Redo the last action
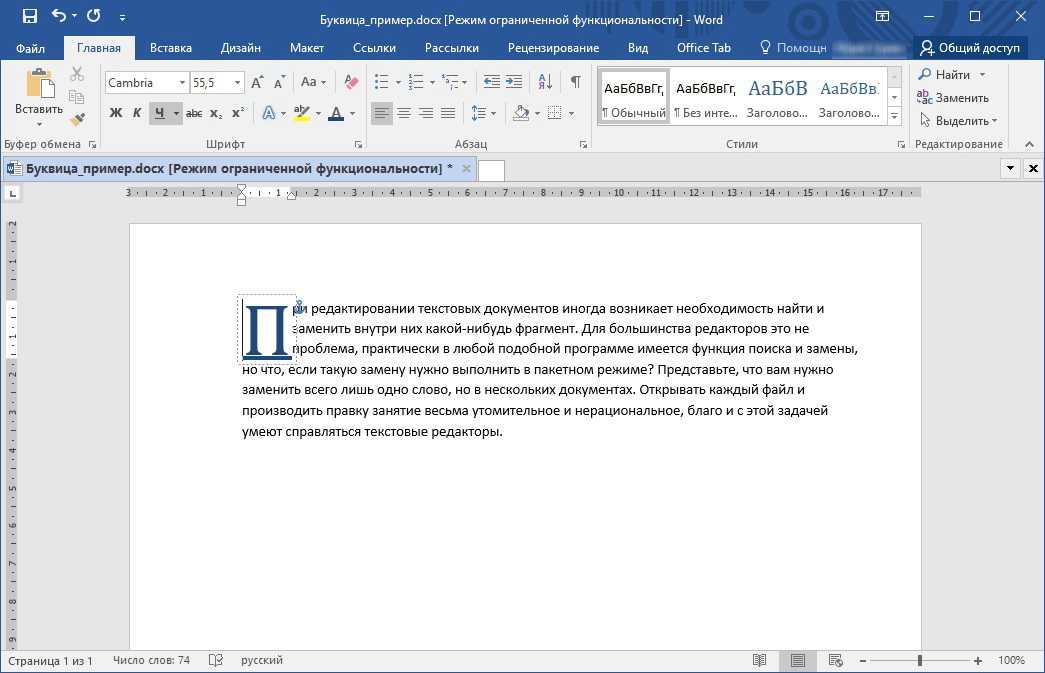This screenshot has height=673, width=1045. [93, 15]
